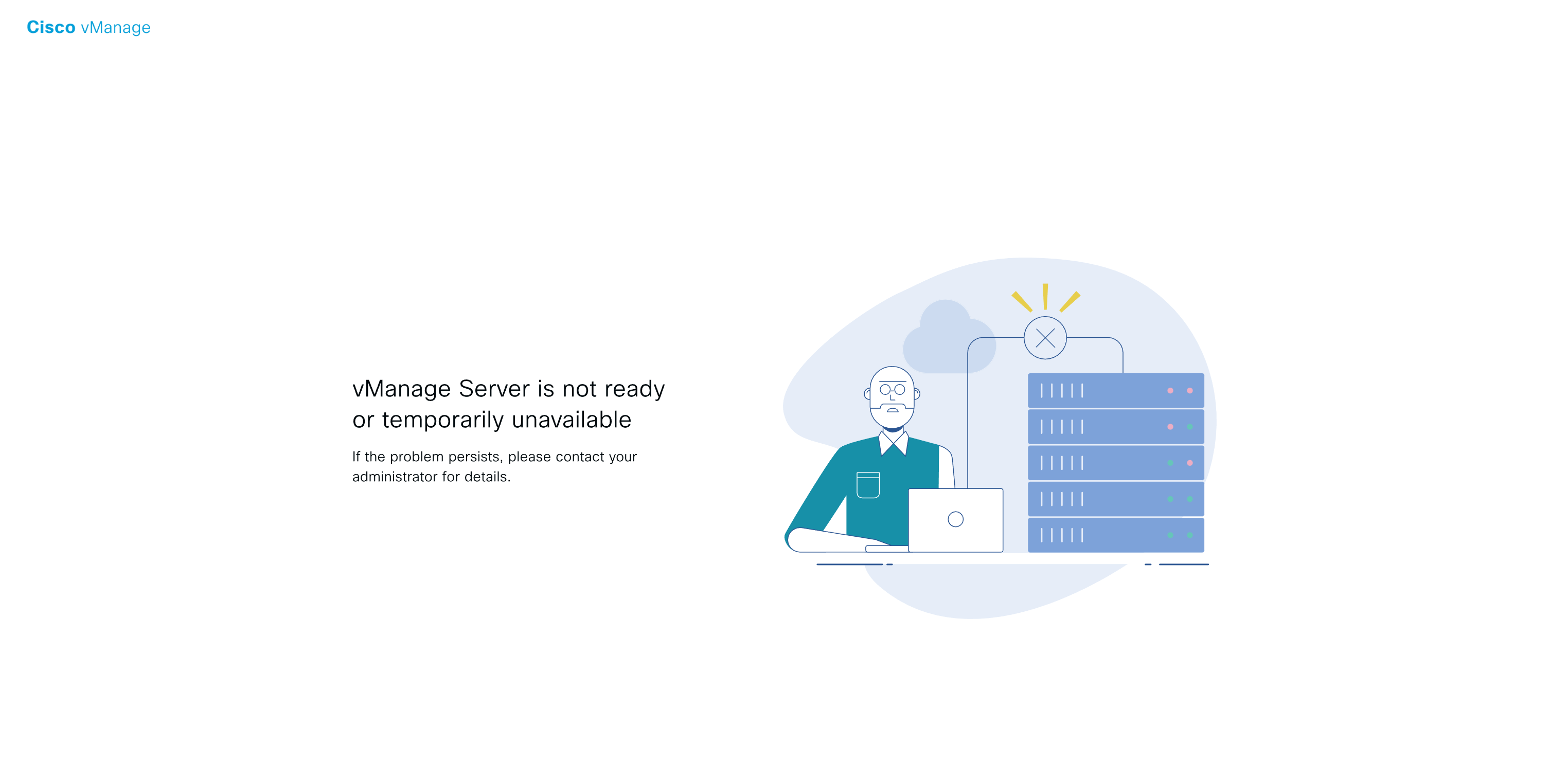This screenshot has height=764, width=1568.
Task: Click the "or temporarily unavailable" heading line
Action: tap(491, 420)
